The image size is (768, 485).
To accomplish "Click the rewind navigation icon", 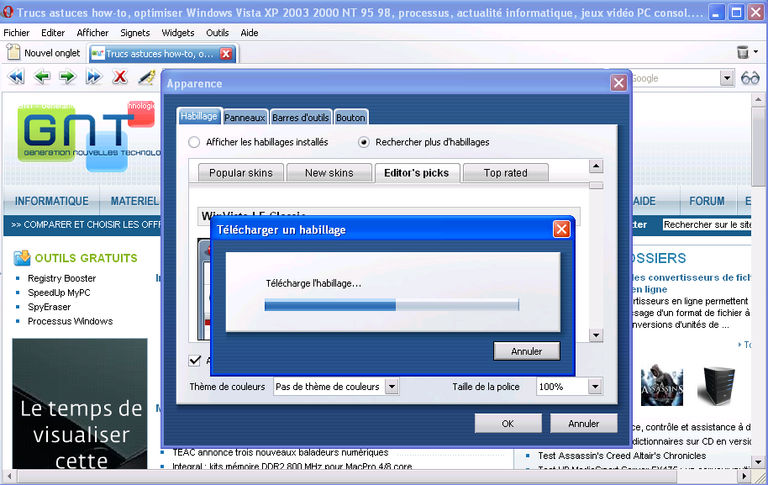I will pos(16,77).
